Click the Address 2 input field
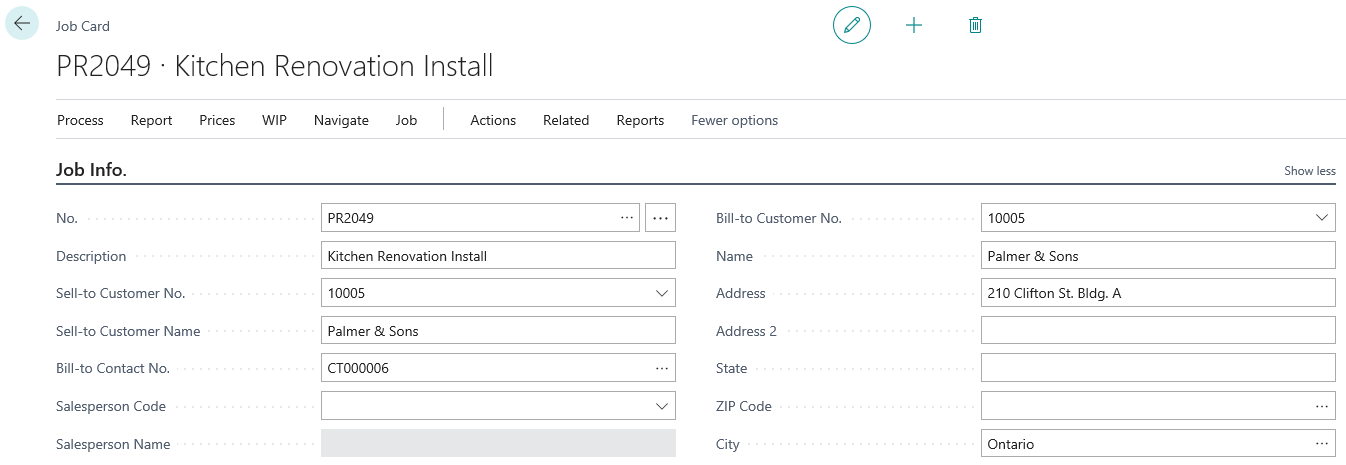 pos(1157,331)
